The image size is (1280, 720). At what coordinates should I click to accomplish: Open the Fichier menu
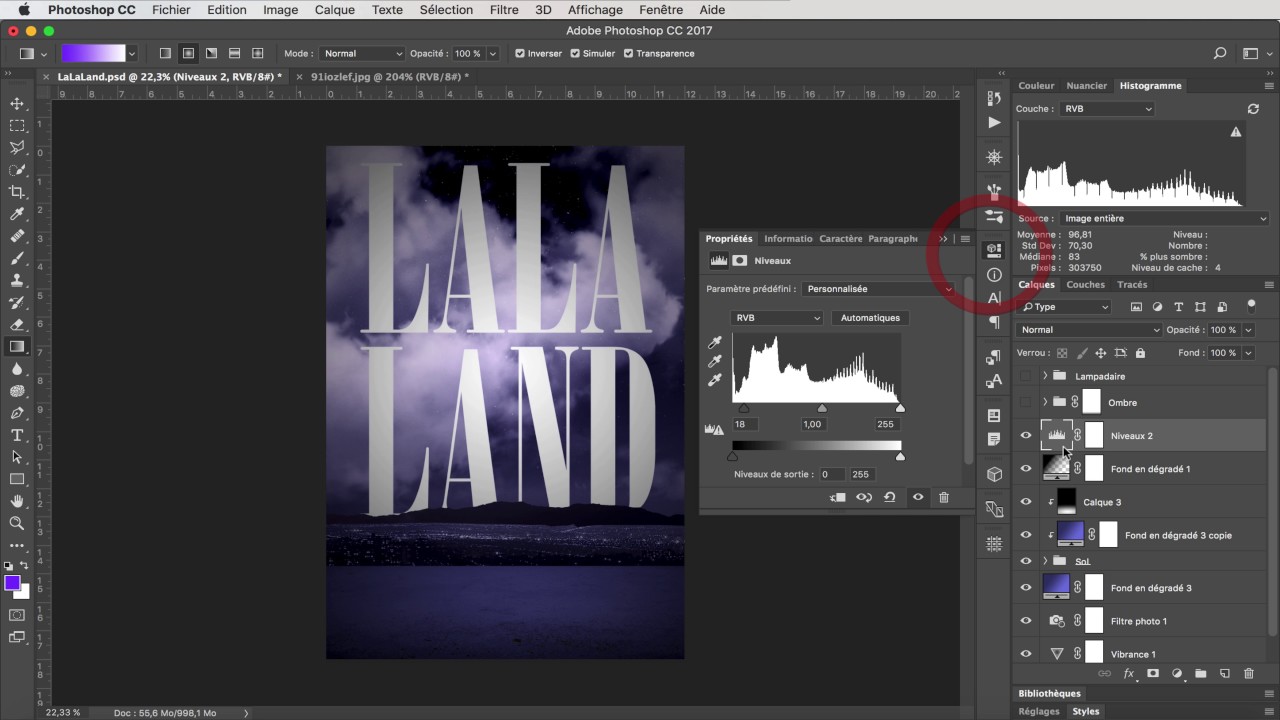(171, 10)
